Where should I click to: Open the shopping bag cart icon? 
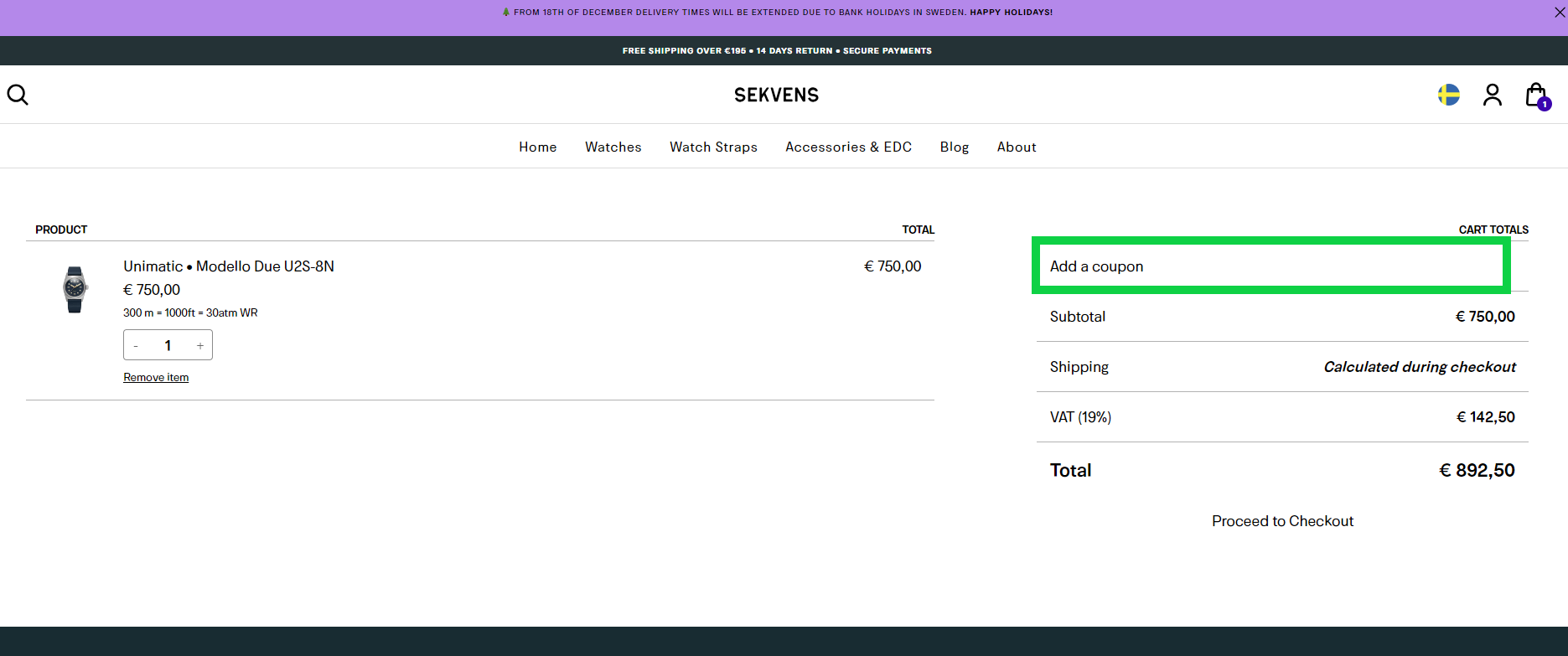coord(1538,96)
